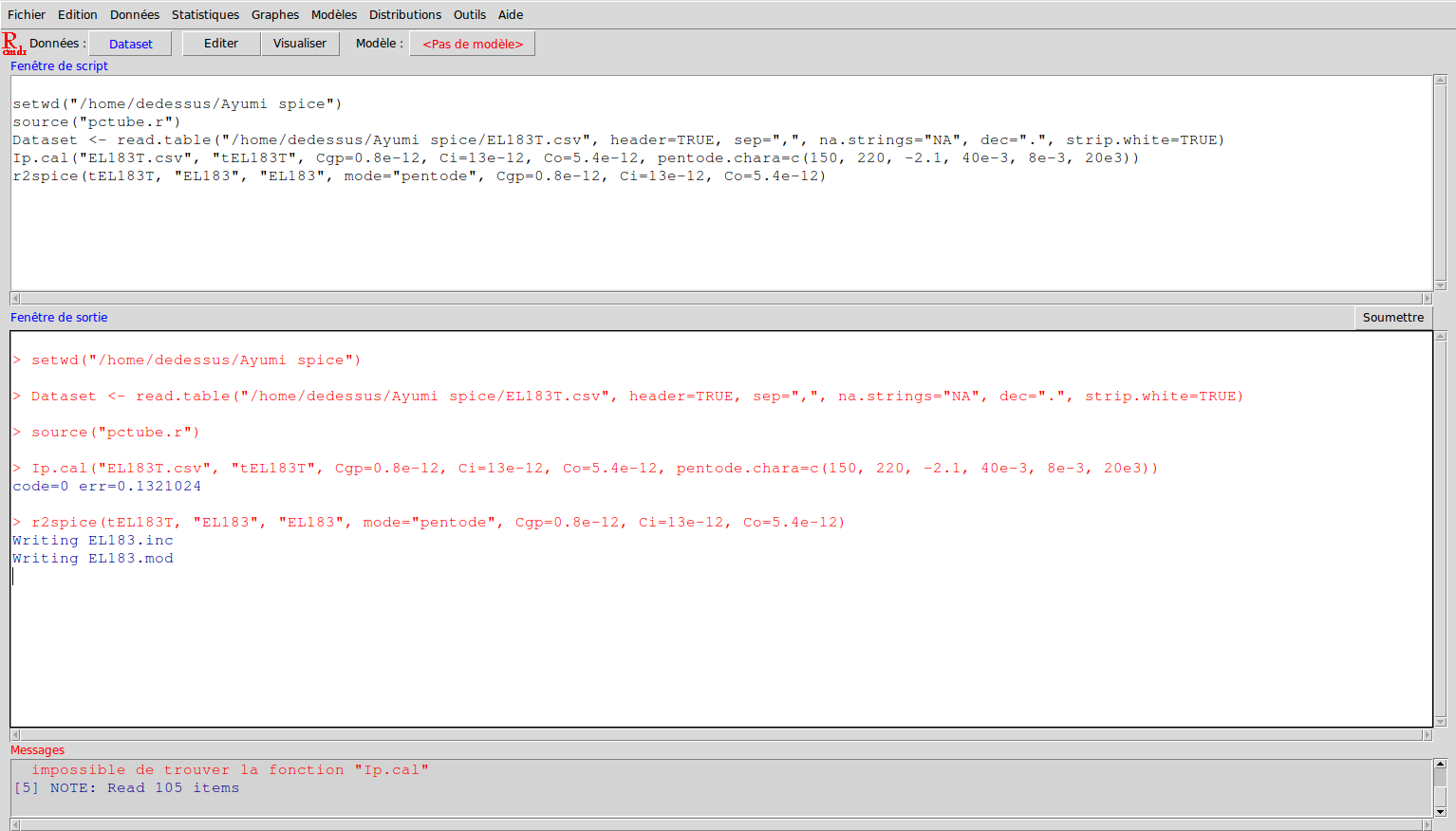Click setwd line in script window
Image resolution: width=1456 pixels, height=831 pixels.
[x=177, y=103]
